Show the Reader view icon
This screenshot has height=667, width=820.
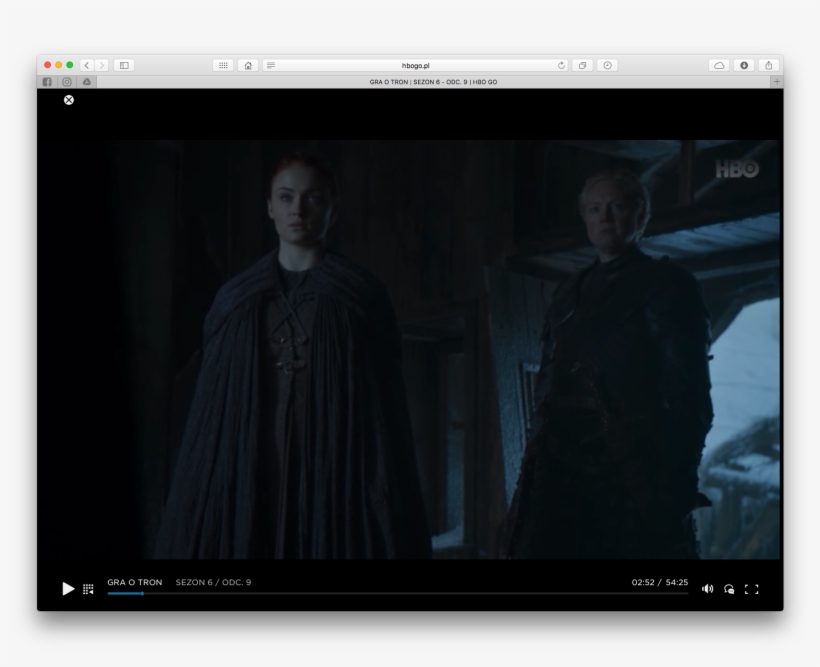click(x=271, y=65)
